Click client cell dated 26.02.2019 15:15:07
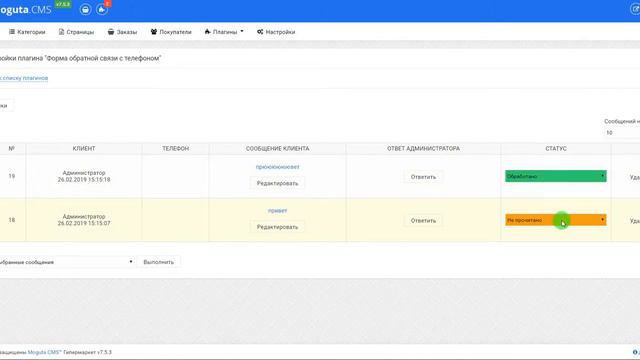This screenshot has height=360, width=640. tap(84, 220)
